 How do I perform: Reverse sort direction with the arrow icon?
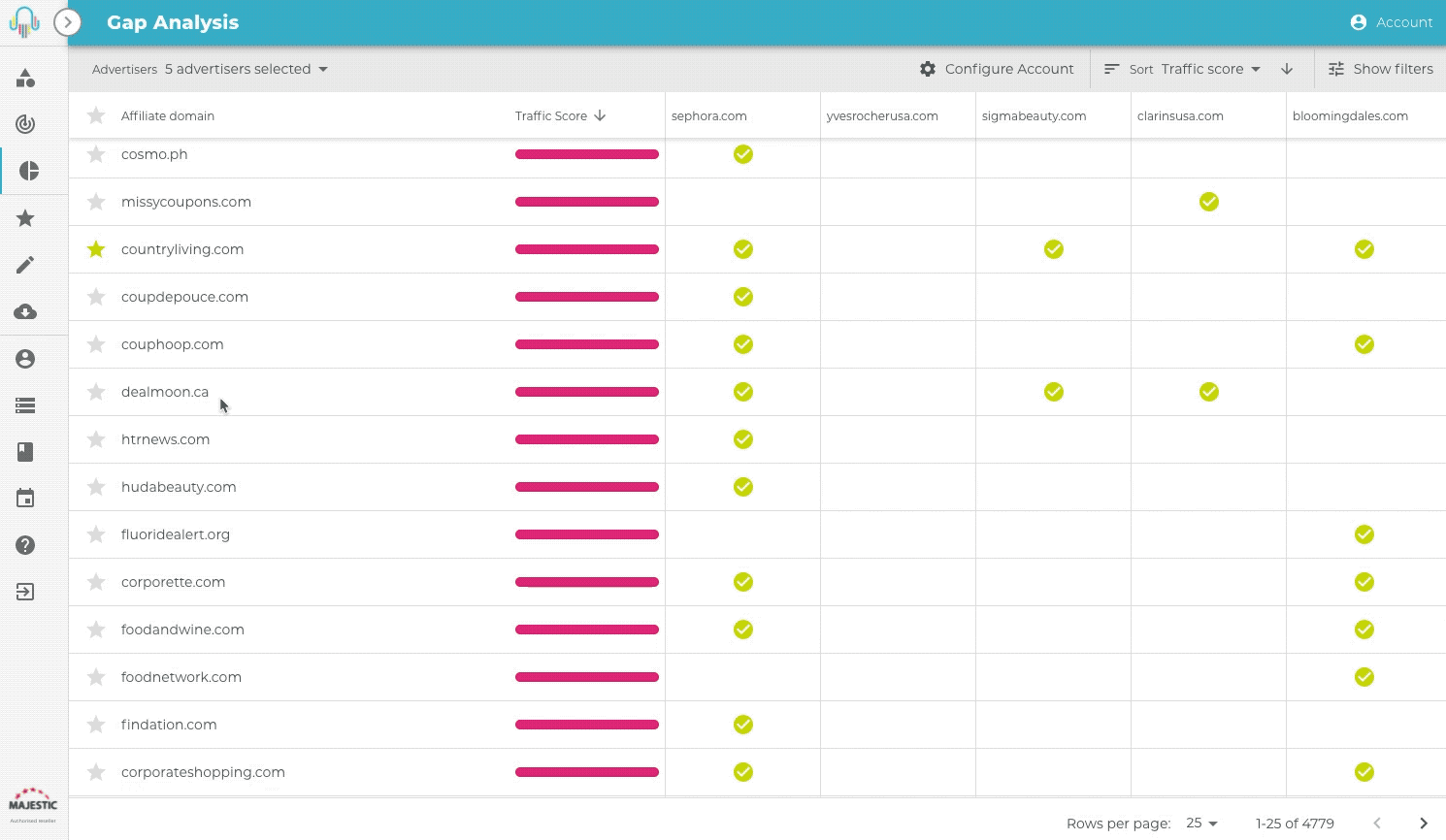tap(1287, 69)
